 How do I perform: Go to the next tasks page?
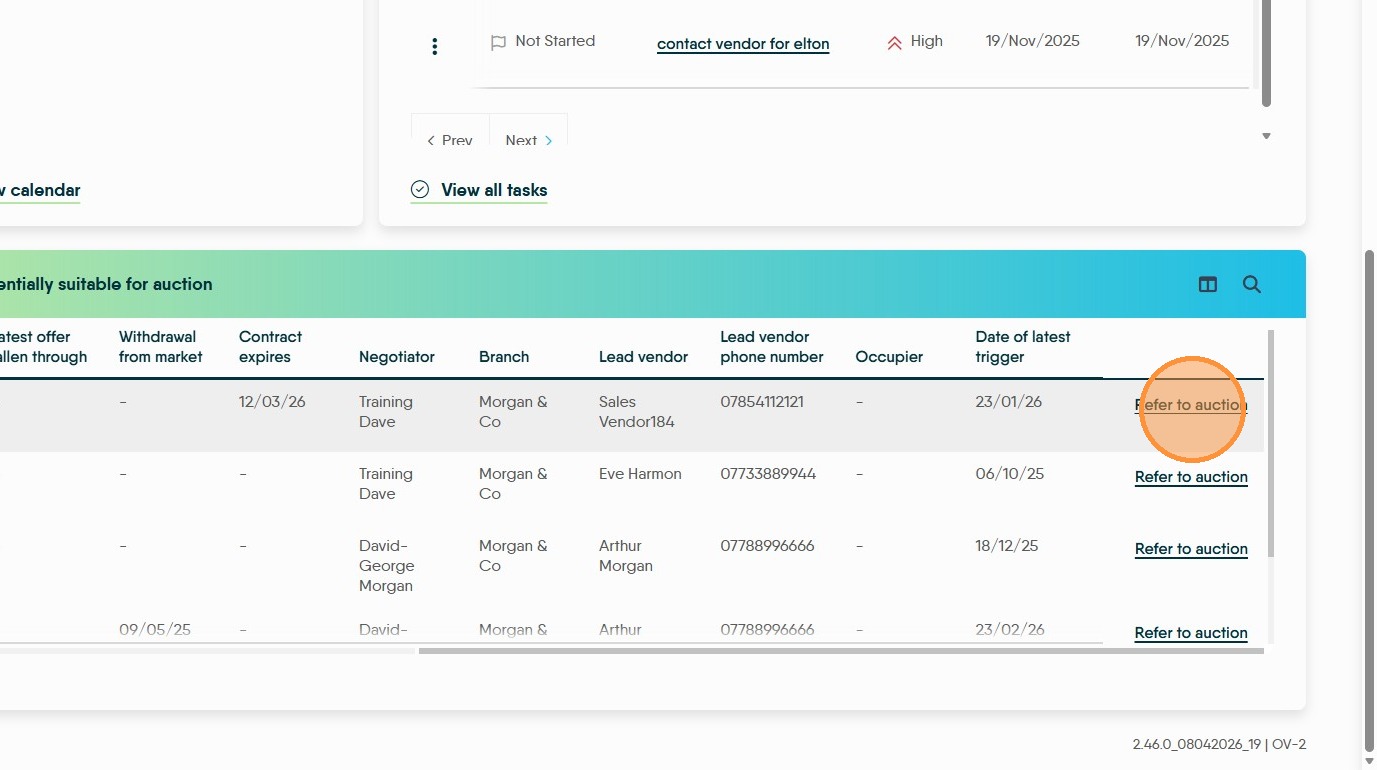coord(529,140)
